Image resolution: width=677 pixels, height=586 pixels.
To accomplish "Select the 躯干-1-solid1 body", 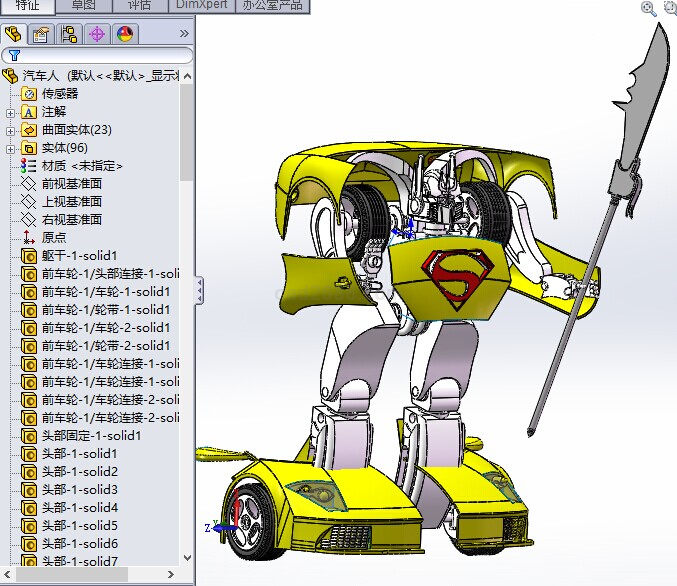I will point(79,255).
